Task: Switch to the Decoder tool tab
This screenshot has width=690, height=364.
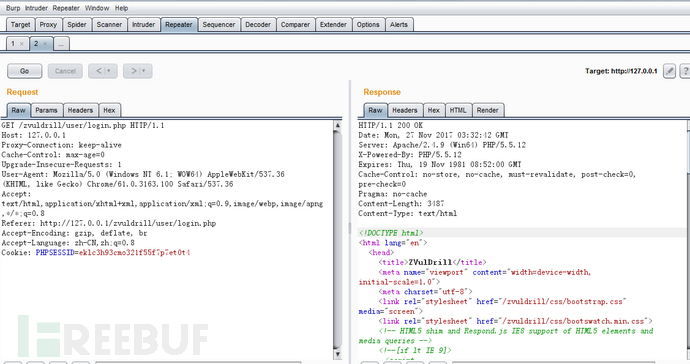Action: [x=258, y=25]
